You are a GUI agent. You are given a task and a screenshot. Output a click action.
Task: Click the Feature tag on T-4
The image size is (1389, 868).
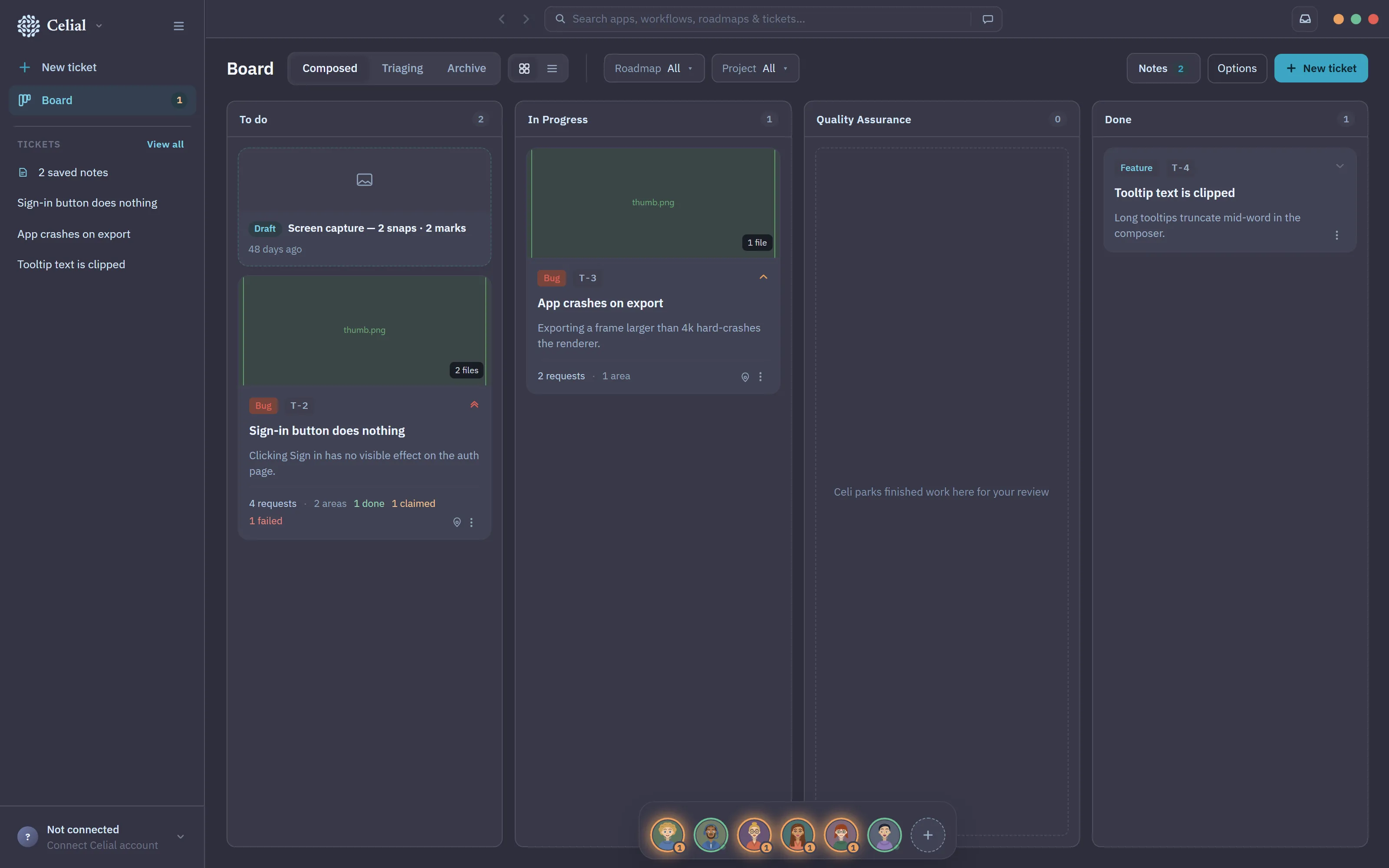click(x=1136, y=168)
